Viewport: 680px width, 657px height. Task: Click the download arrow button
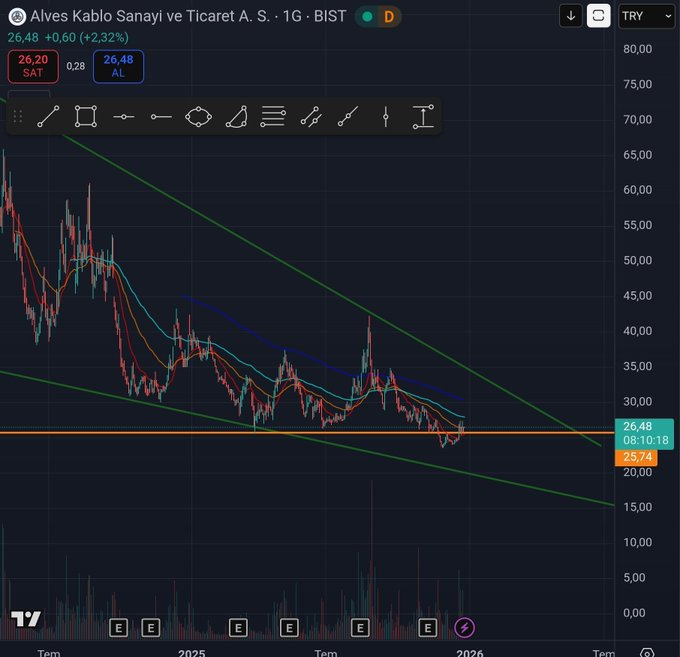571,16
